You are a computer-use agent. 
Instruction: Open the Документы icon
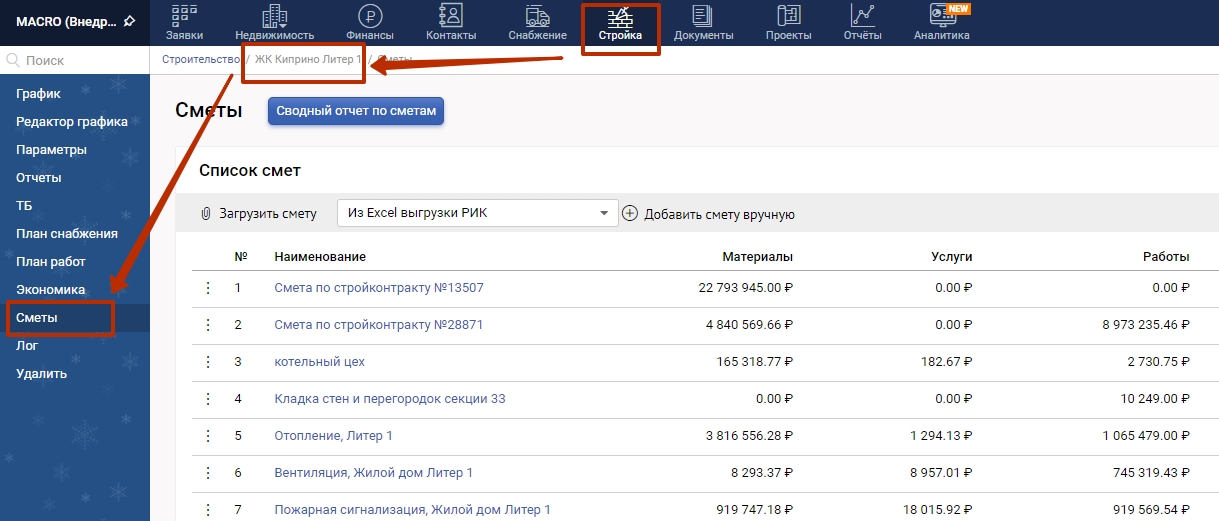point(703,16)
